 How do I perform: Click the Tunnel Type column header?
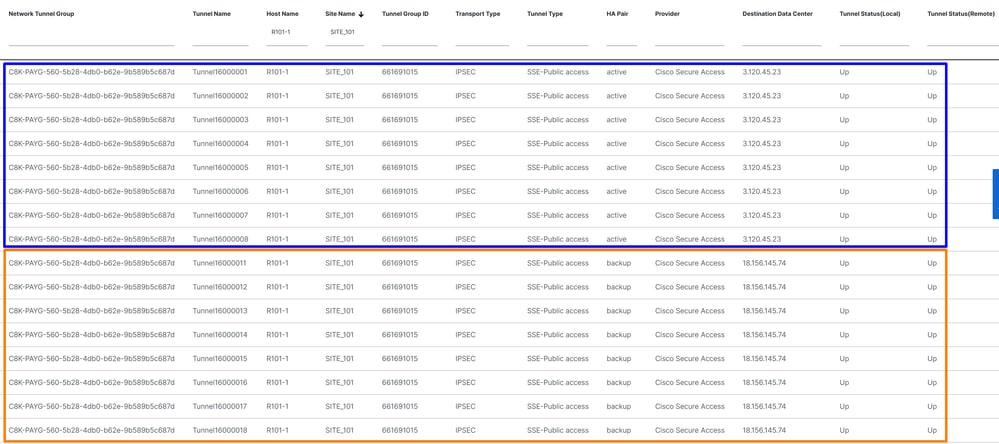coord(545,14)
